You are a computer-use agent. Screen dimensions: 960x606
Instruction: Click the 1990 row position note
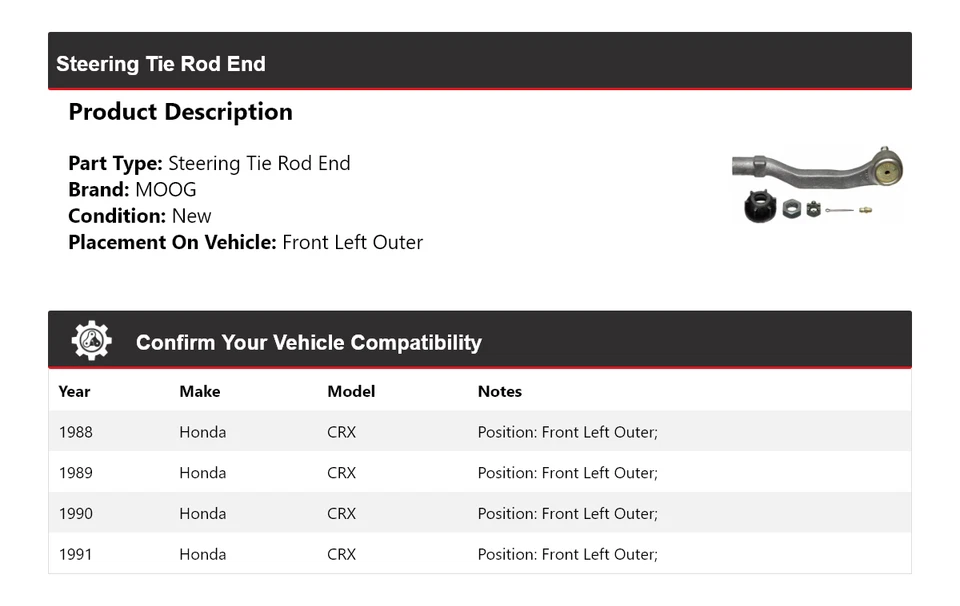click(x=567, y=514)
